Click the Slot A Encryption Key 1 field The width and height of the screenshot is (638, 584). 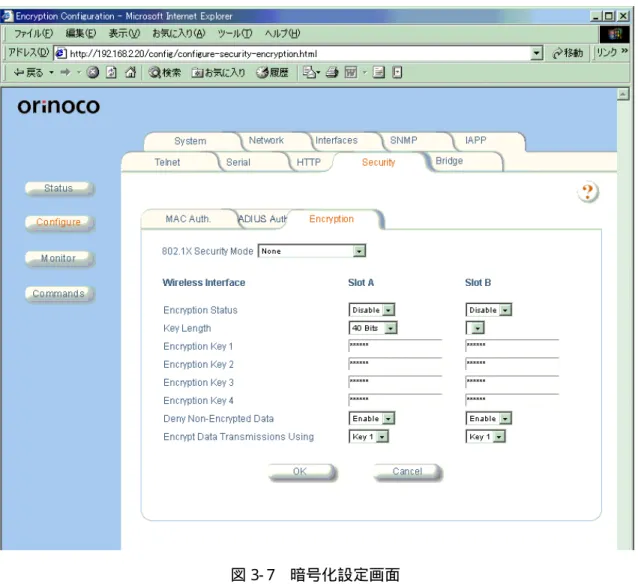tap(395, 346)
